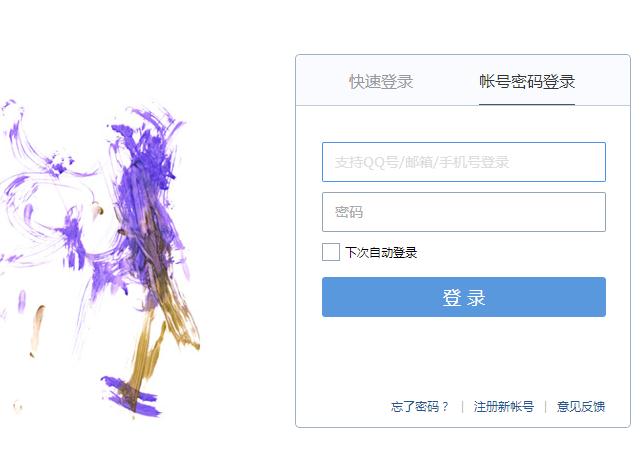Click the 下次自动登录 label text
This screenshot has height=455, width=641.
[x=381, y=252]
